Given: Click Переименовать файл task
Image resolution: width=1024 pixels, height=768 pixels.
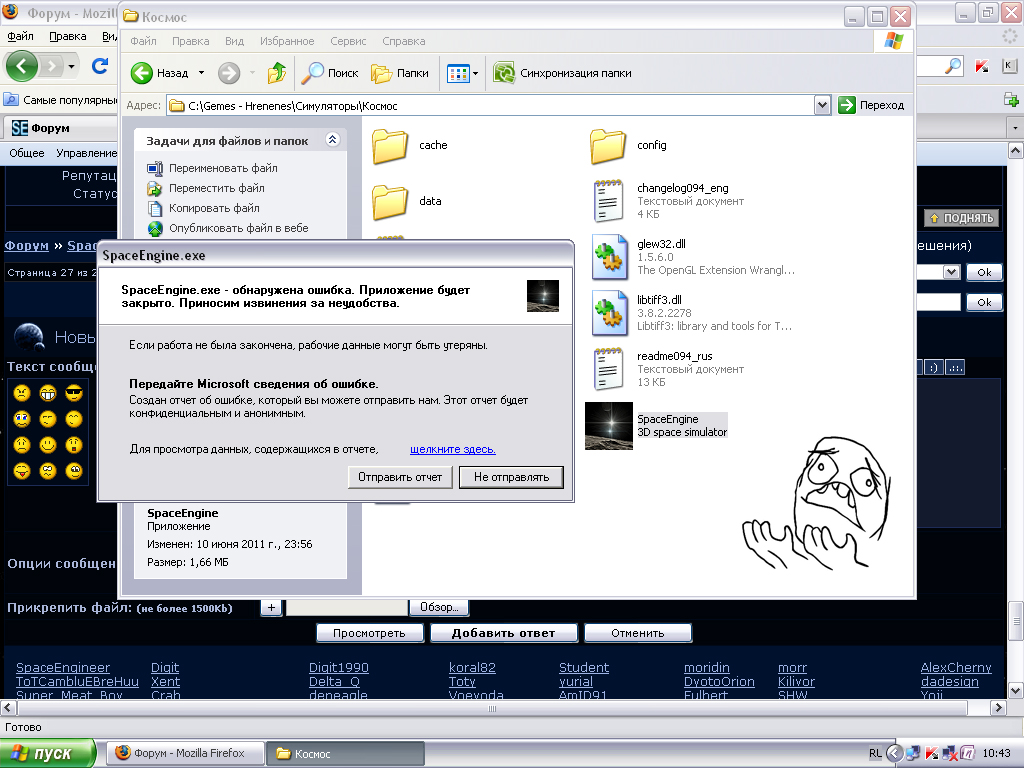Looking at the screenshot, I should click(x=223, y=168).
